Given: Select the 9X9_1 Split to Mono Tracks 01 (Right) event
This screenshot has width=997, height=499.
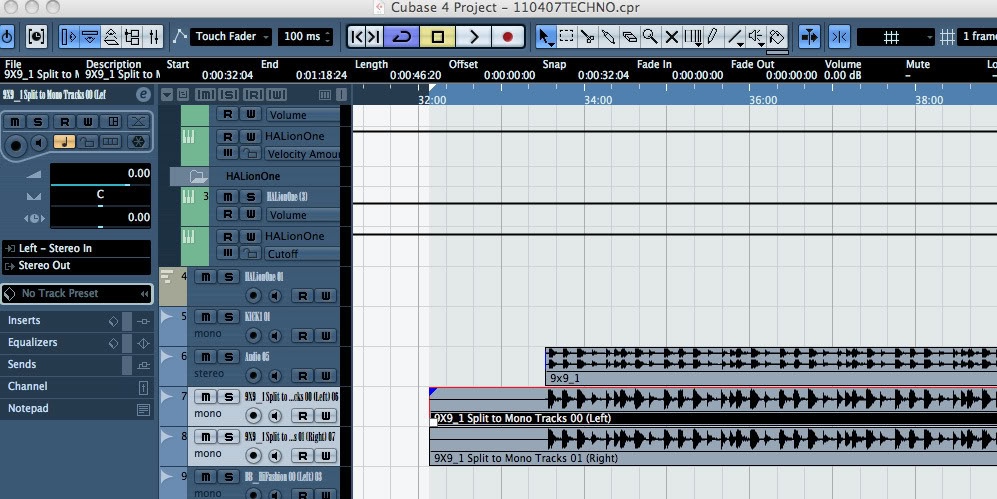Looking at the screenshot, I should 713,446.
